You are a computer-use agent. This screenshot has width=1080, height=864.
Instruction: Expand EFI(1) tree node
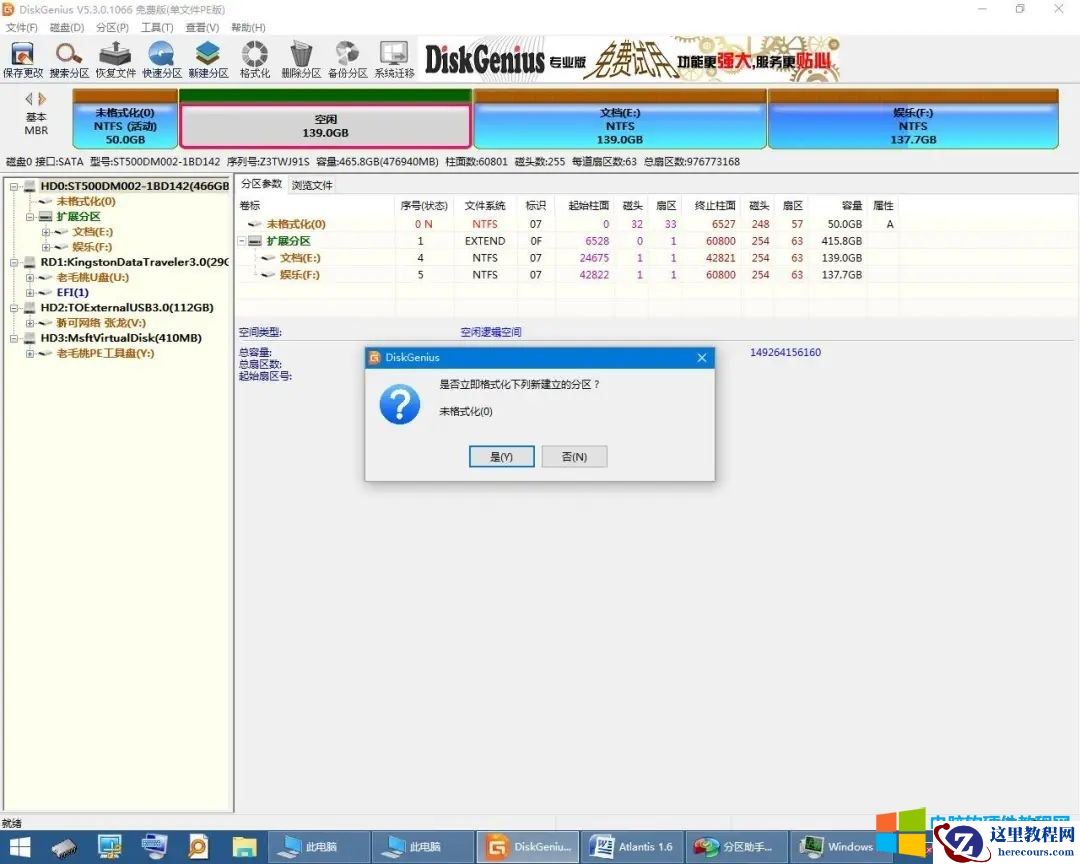click(x=30, y=292)
